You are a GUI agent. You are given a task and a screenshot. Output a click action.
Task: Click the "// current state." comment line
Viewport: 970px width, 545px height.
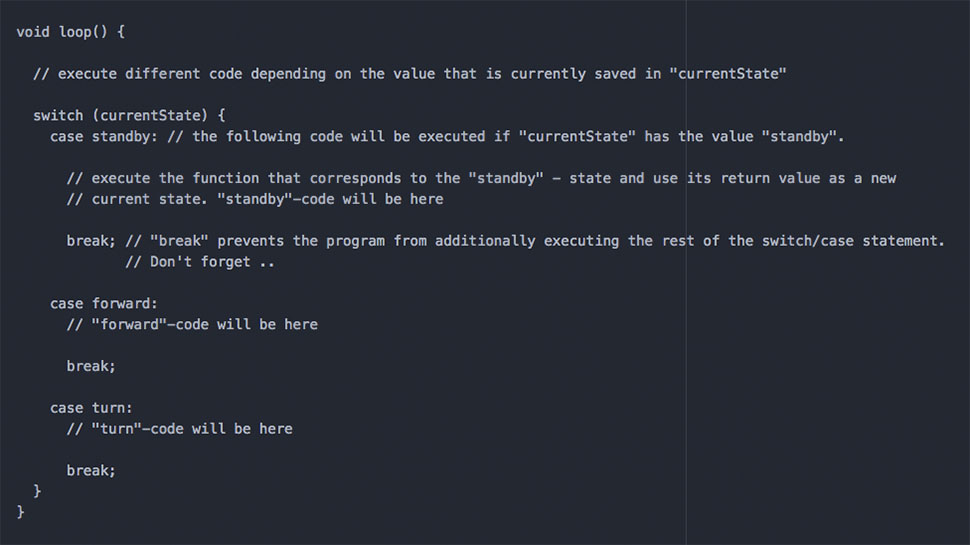coord(255,199)
